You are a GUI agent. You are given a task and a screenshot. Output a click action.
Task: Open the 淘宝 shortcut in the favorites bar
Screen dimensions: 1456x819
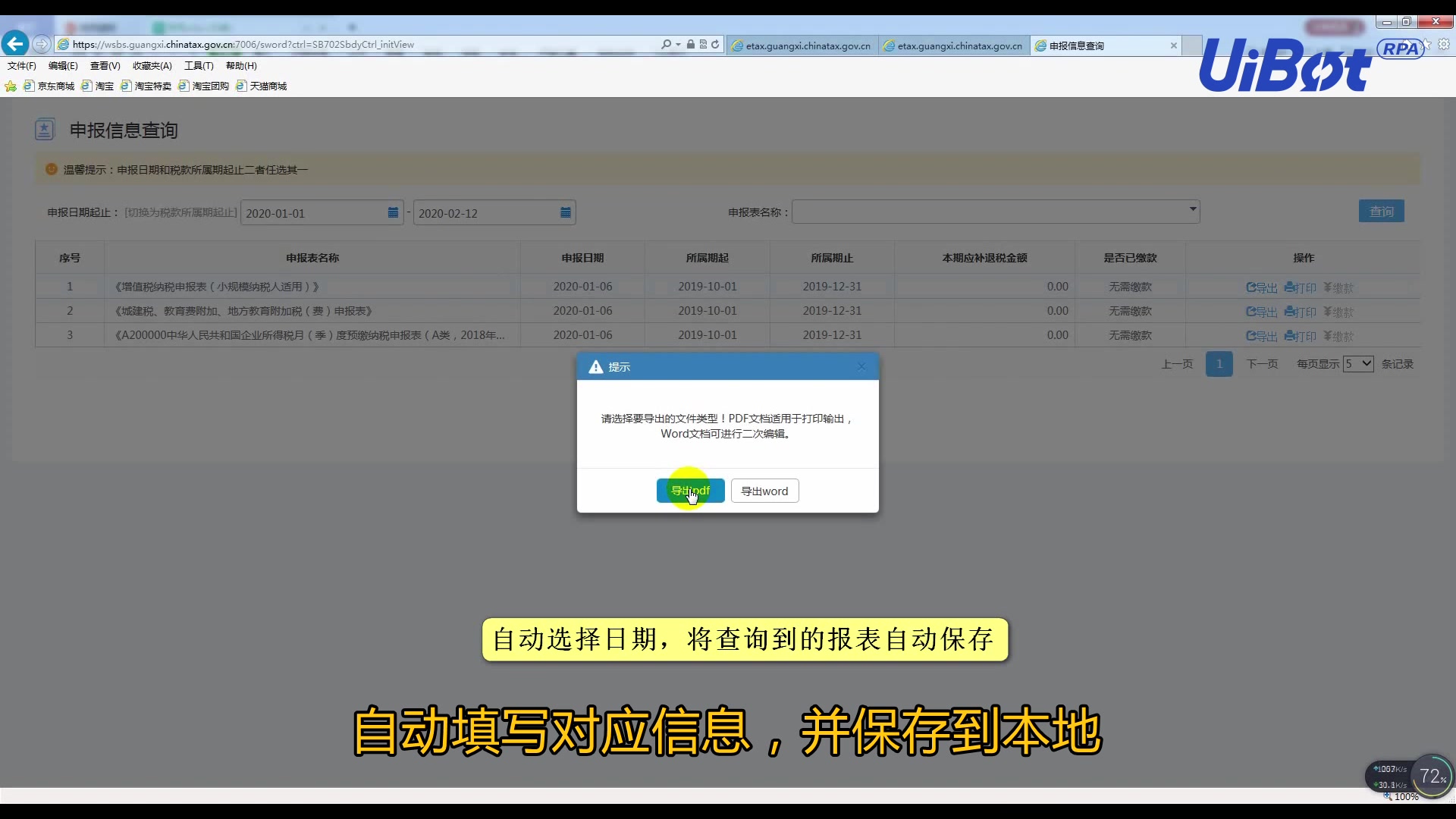click(97, 86)
